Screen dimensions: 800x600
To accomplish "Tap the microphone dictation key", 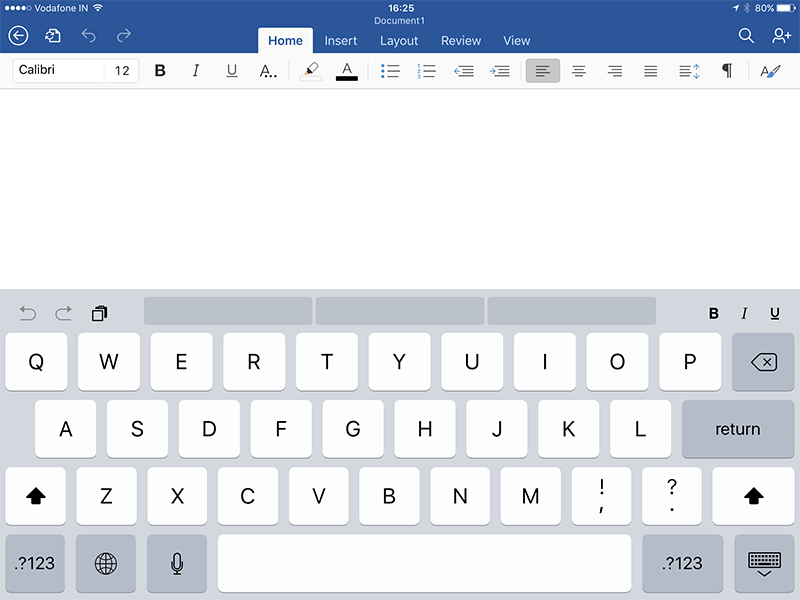I will pos(177,563).
